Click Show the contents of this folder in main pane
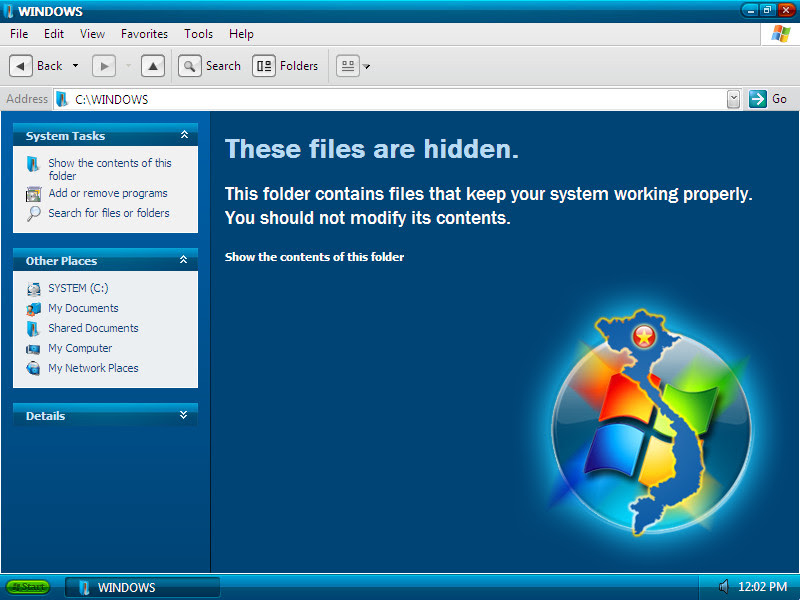Viewport: 800px width, 600px height. [314, 257]
